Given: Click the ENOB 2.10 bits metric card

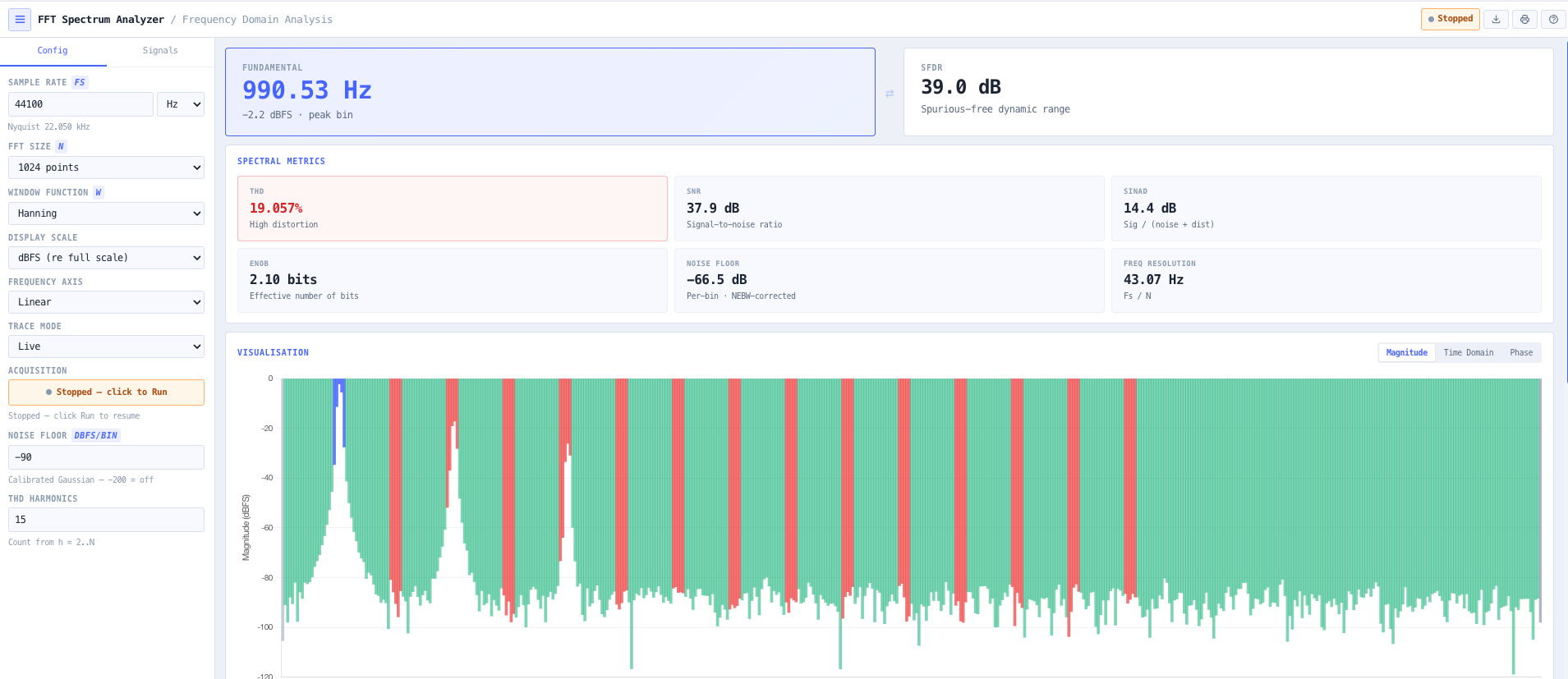Looking at the screenshot, I should coord(453,280).
